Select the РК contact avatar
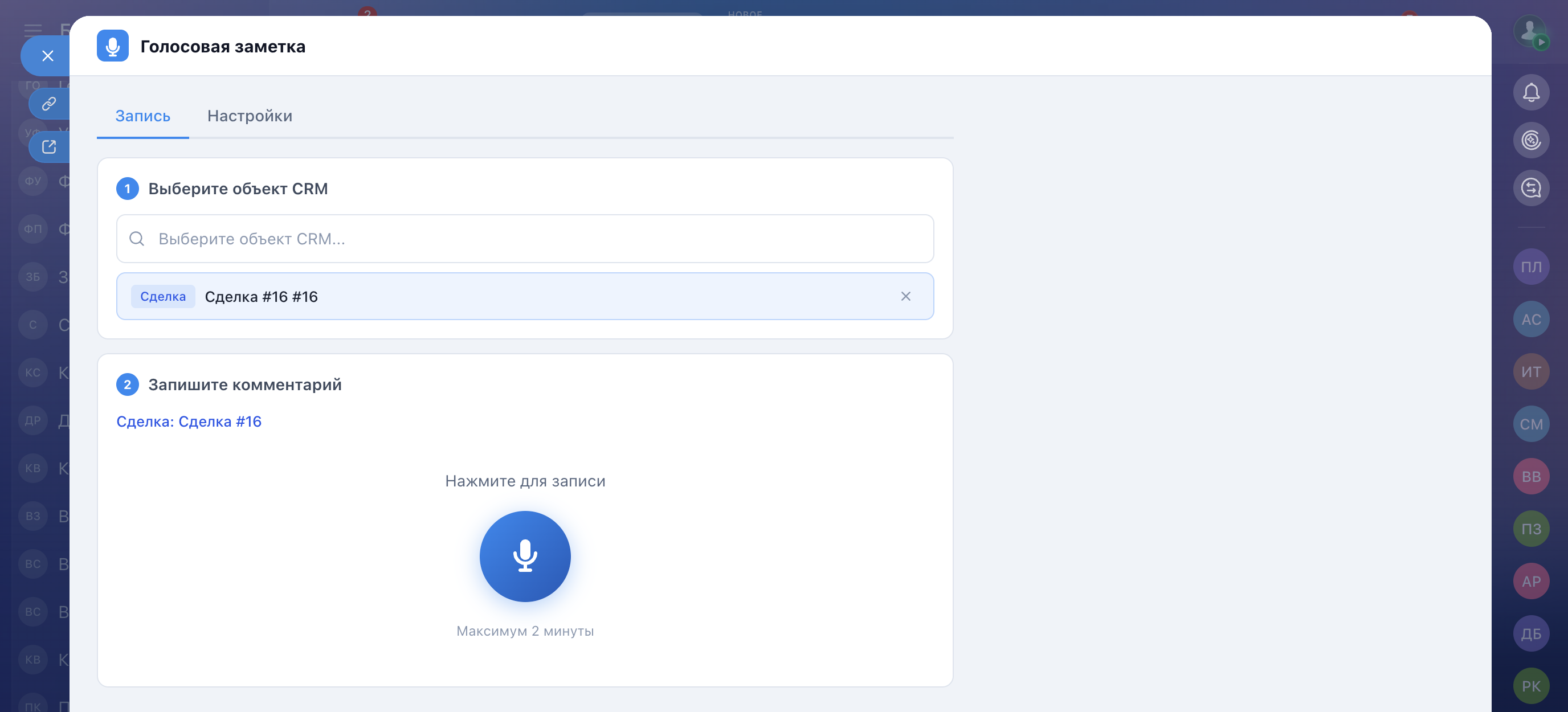This screenshot has height=712, width=1568. (1531, 686)
